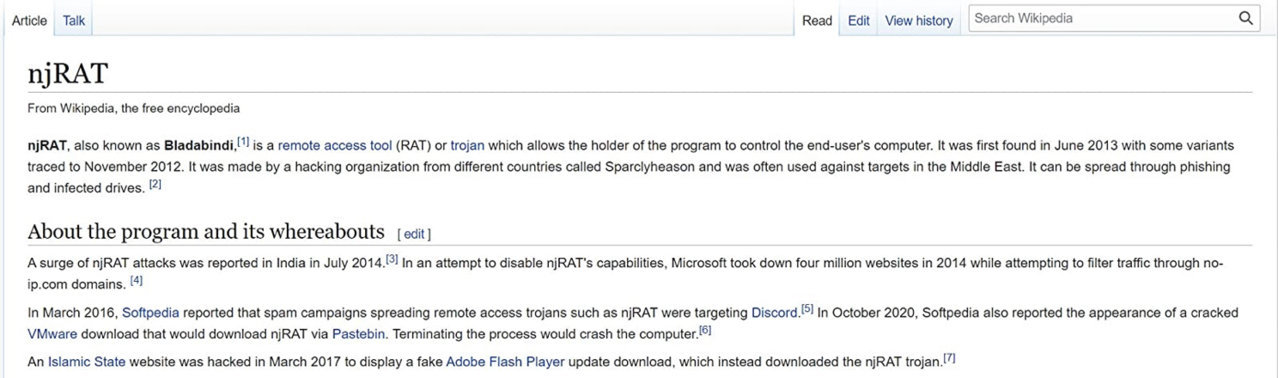Screen dimensions: 1278x378
Task: Open citation [4] after no-ip.com domains
Action: [x=137, y=280]
